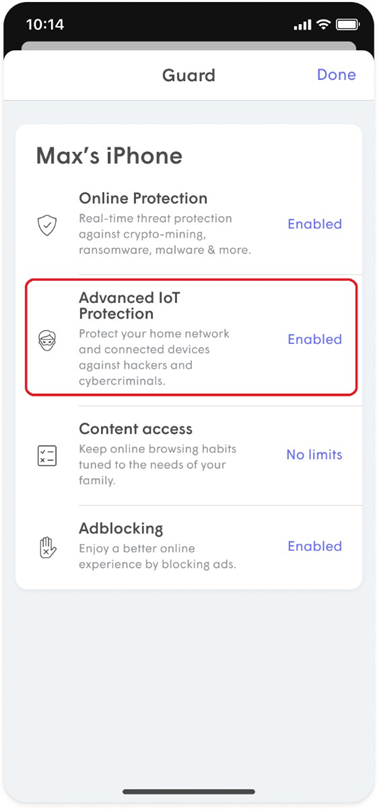Tap the Max's iPhone device heading
The image size is (379, 810).
click(x=109, y=156)
